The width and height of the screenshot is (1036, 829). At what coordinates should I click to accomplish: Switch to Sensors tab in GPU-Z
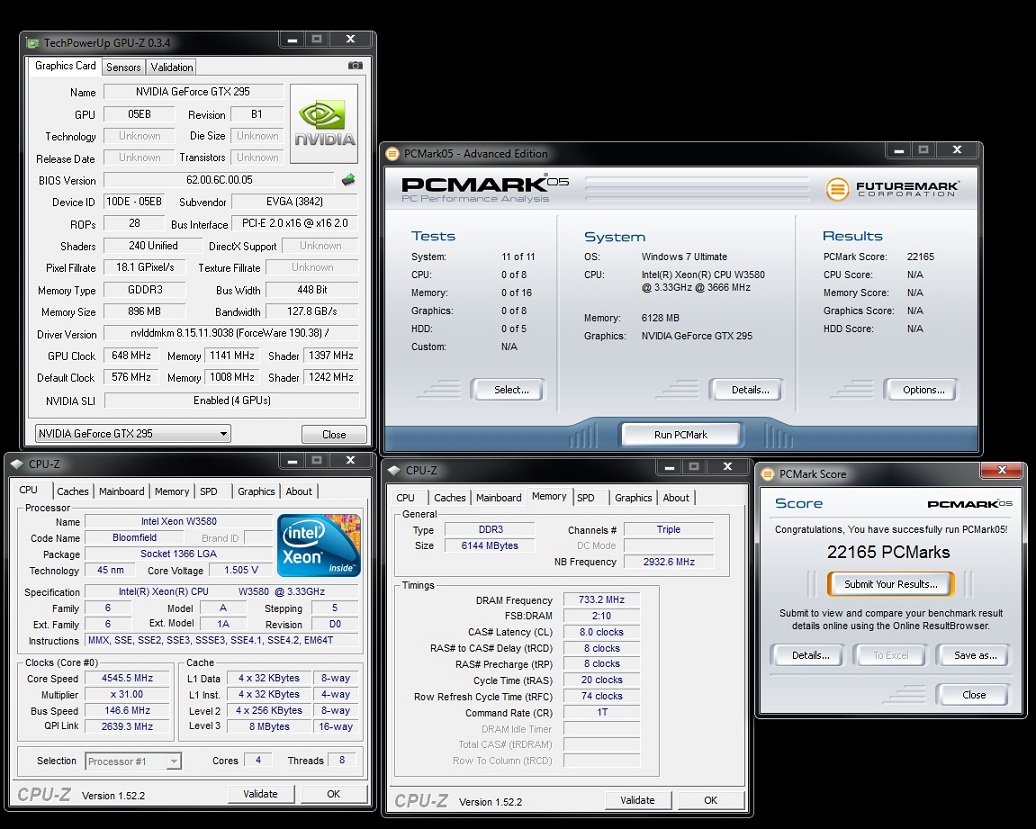pos(124,67)
